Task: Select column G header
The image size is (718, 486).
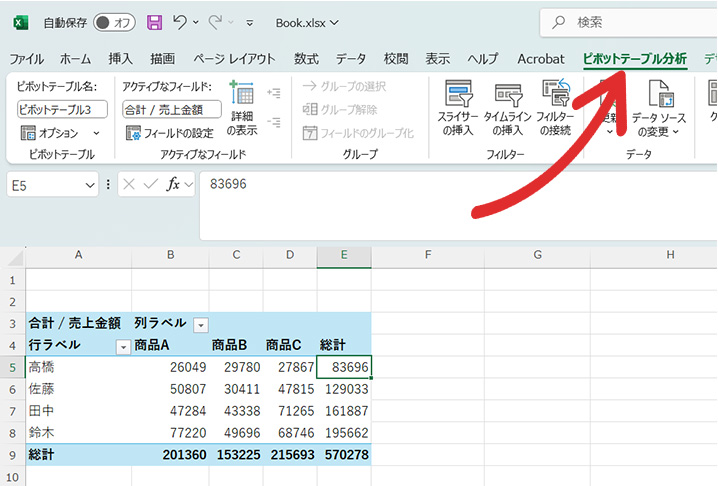Action: pyautogui.click(x=538, y=255)
